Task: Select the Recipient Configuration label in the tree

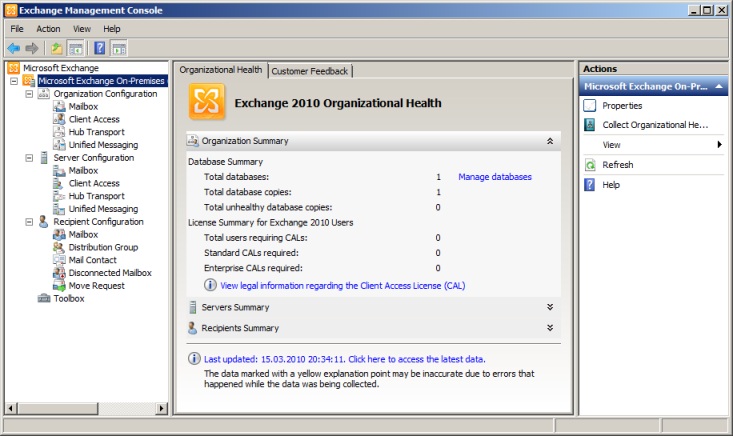Action: click(x=98, y=222)
